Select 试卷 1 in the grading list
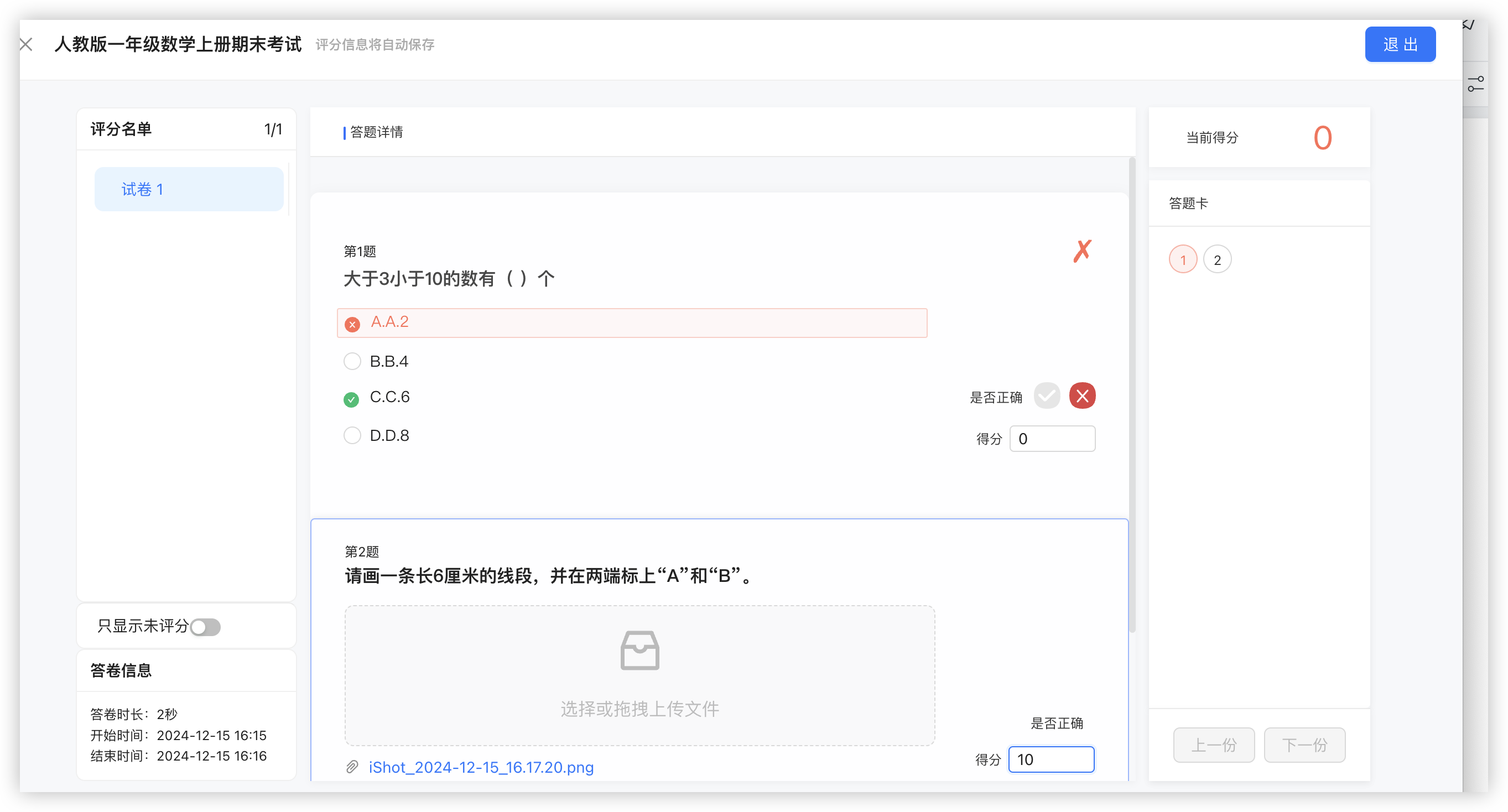The height and width of the screenshot is (812, 1508). [x=189, y=189]
